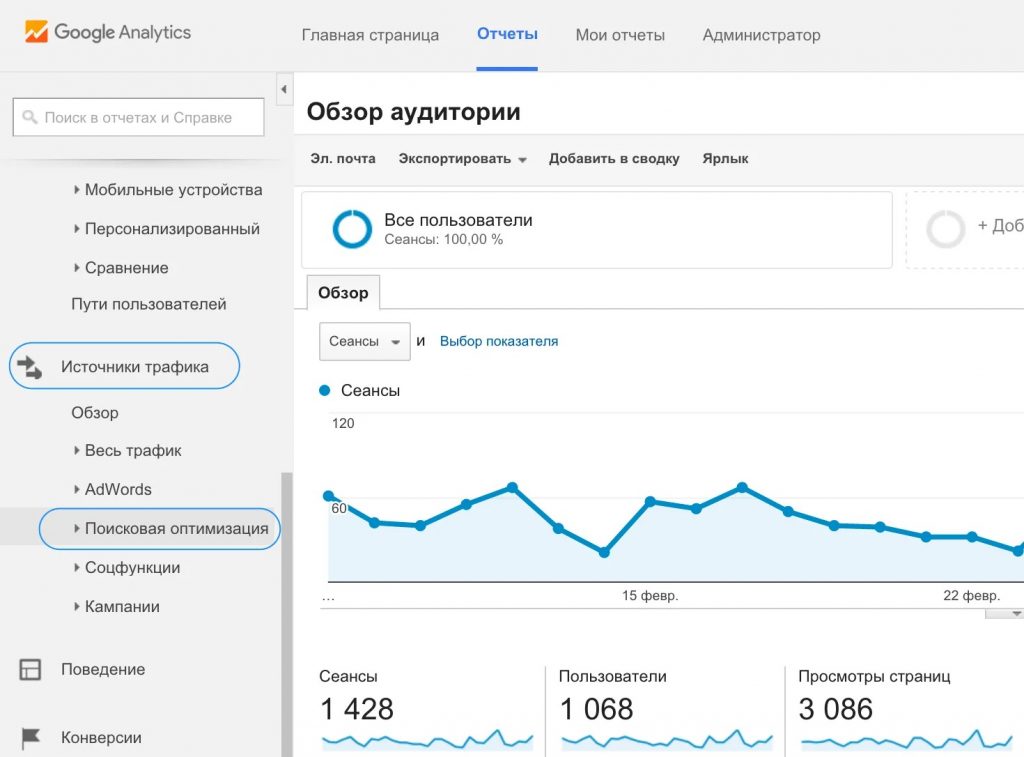
Task: Open the Сеансы metric dropdown
Action: click(x=365, y=341)
